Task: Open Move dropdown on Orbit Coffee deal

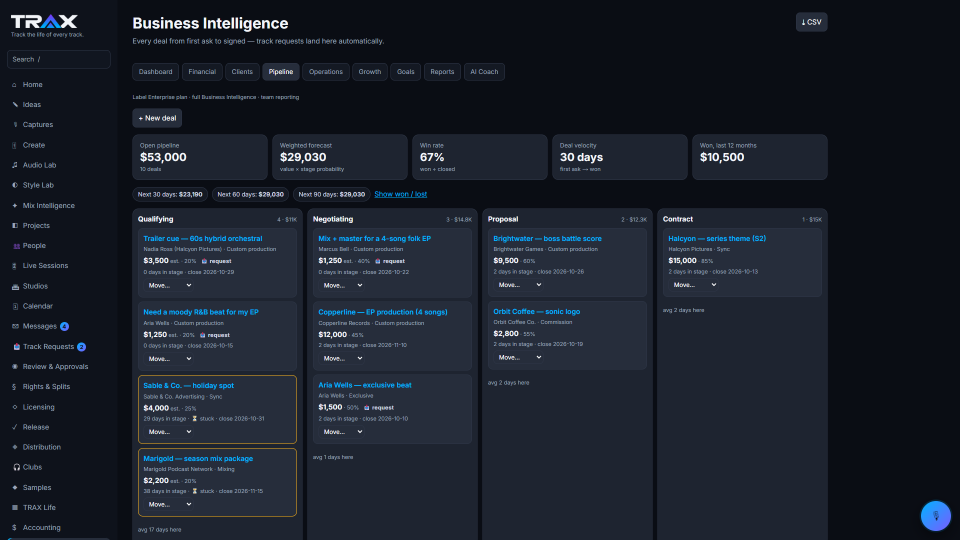Action: pos(519,358)
